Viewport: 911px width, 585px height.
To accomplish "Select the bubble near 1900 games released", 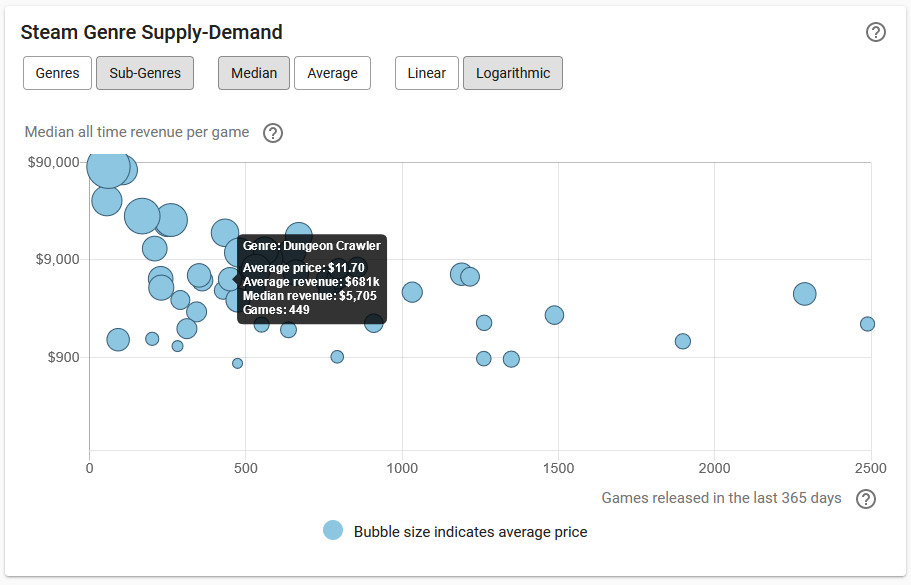I will point(683,342).
